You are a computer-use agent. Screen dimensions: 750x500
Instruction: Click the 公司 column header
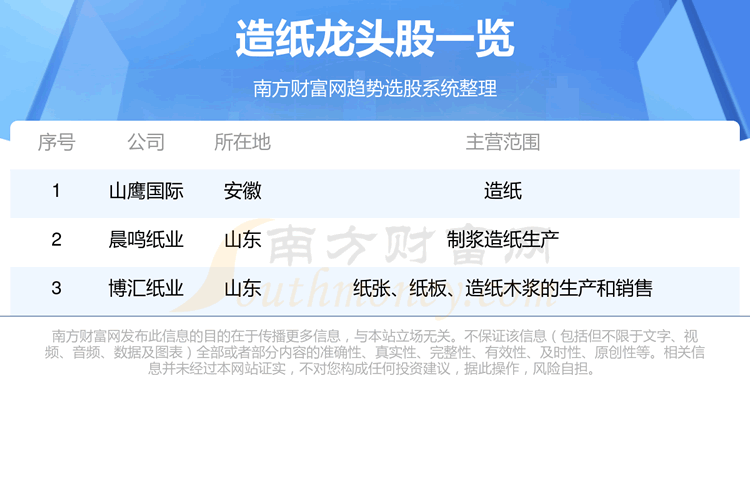(146, 142)
